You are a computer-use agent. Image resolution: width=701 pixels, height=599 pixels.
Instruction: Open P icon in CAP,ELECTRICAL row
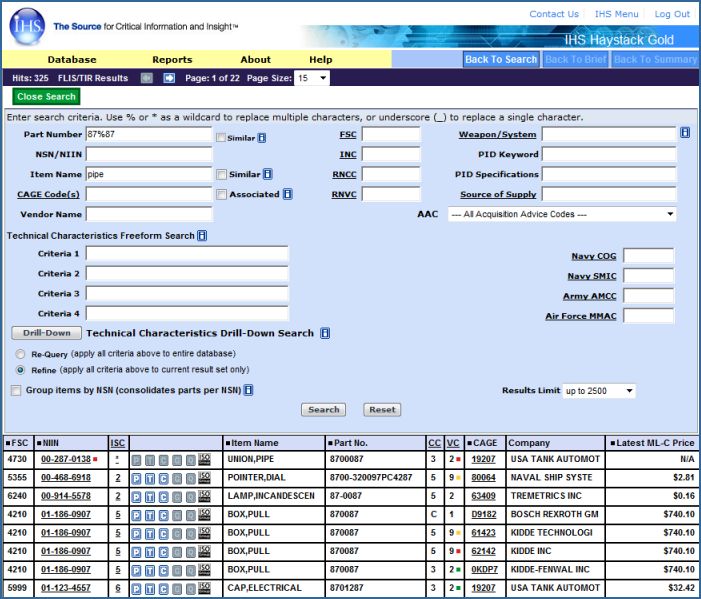(x=136, y=589)
